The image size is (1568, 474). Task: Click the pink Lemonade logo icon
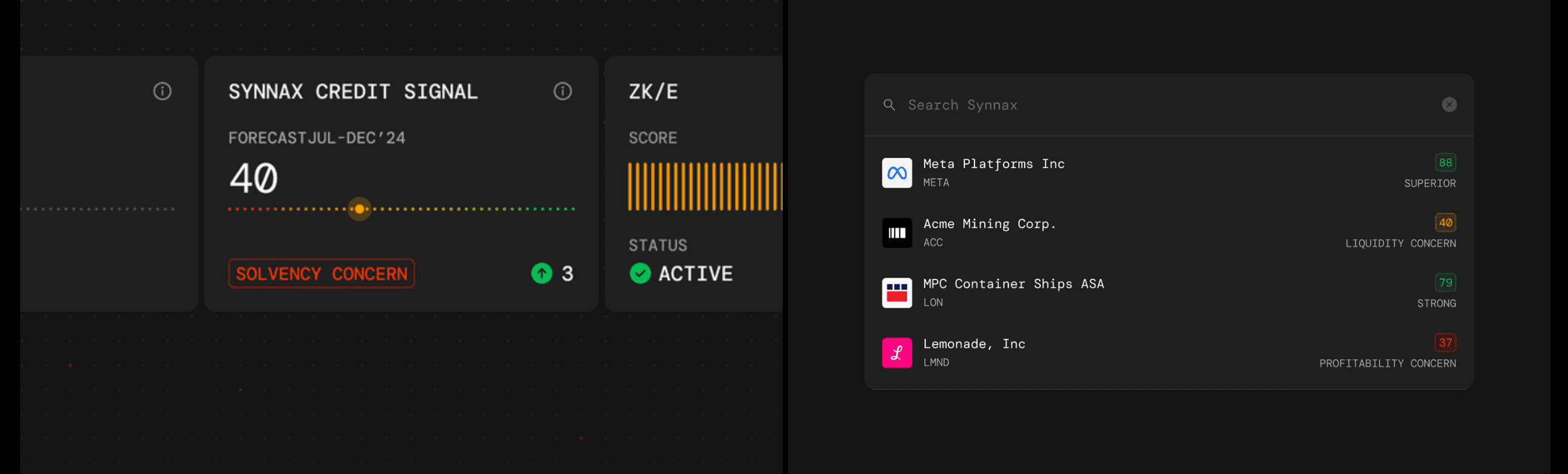click(x=897, y=353)
